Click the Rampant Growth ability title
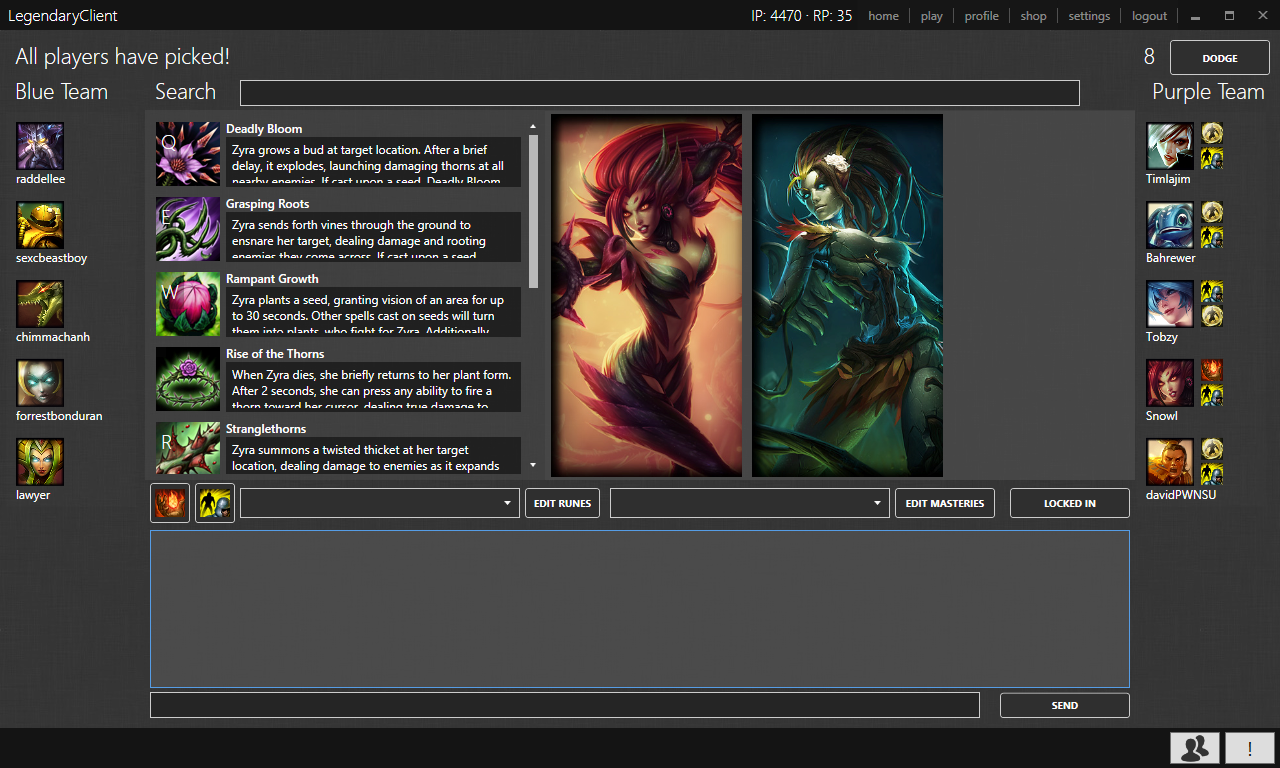Image resolution: width=1280 pixels, height=768 pixels. coord(272,279)
